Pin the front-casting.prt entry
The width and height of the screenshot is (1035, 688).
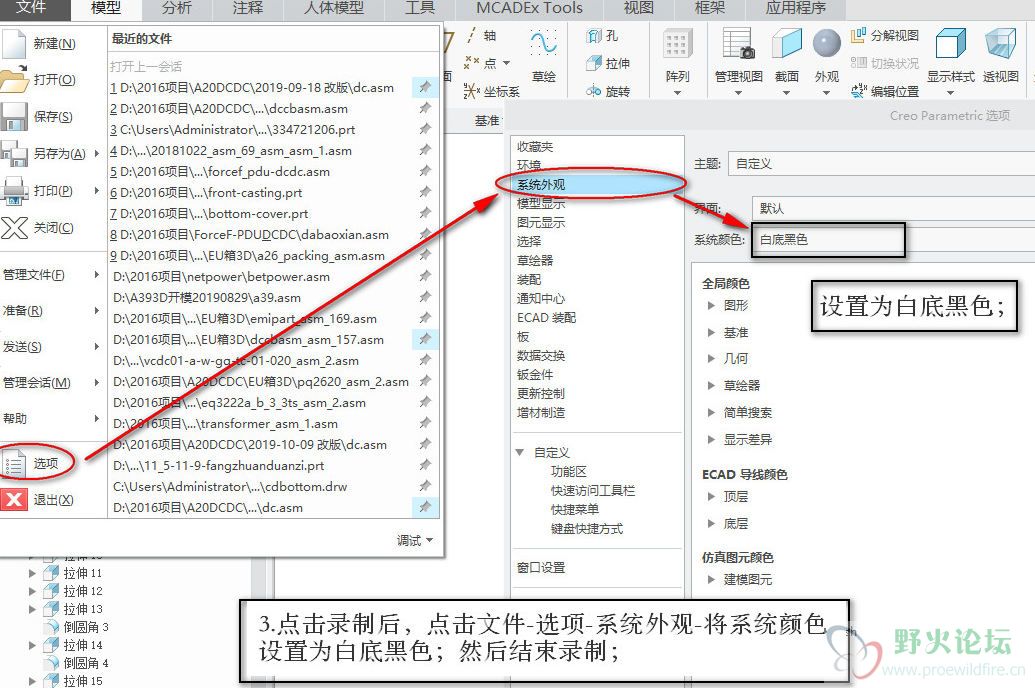click(424, 192)
